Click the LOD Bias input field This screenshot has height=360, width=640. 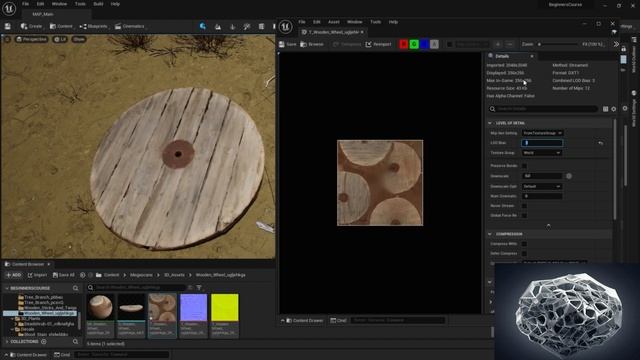coord(542,143)
